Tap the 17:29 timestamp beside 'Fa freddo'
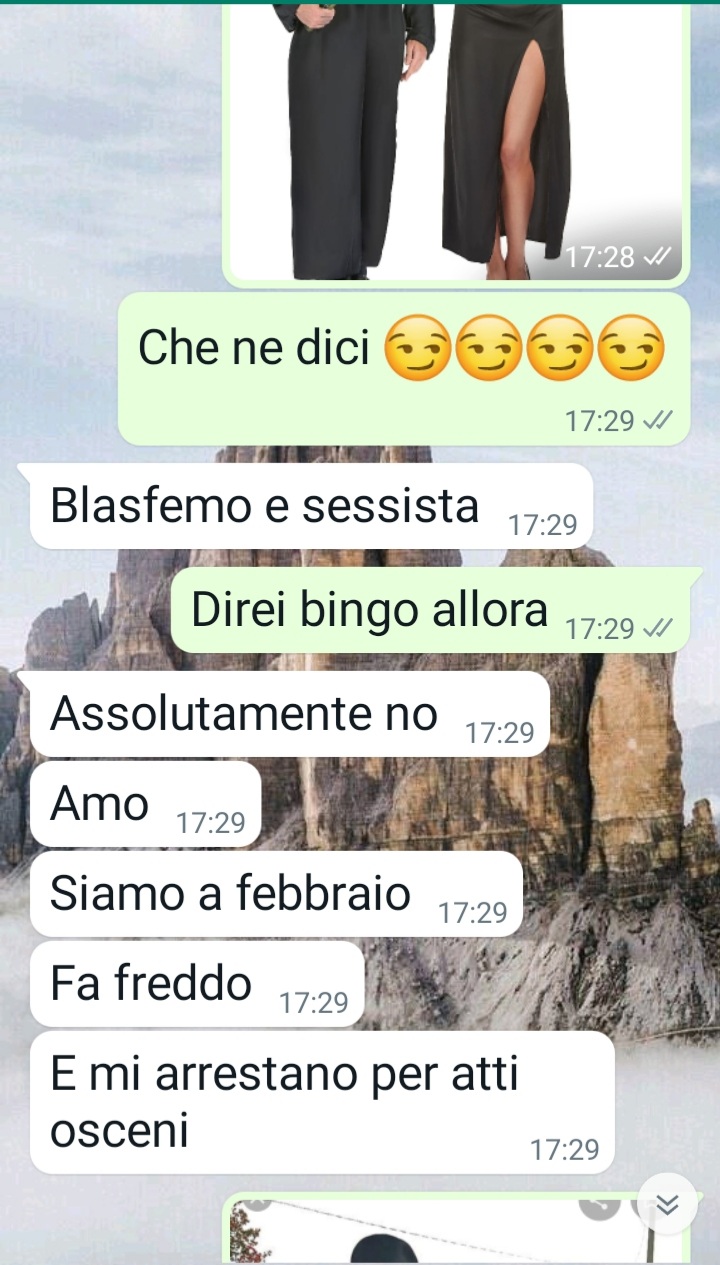This screenshot has height=1265, width=720. (x=313, y=1003)
